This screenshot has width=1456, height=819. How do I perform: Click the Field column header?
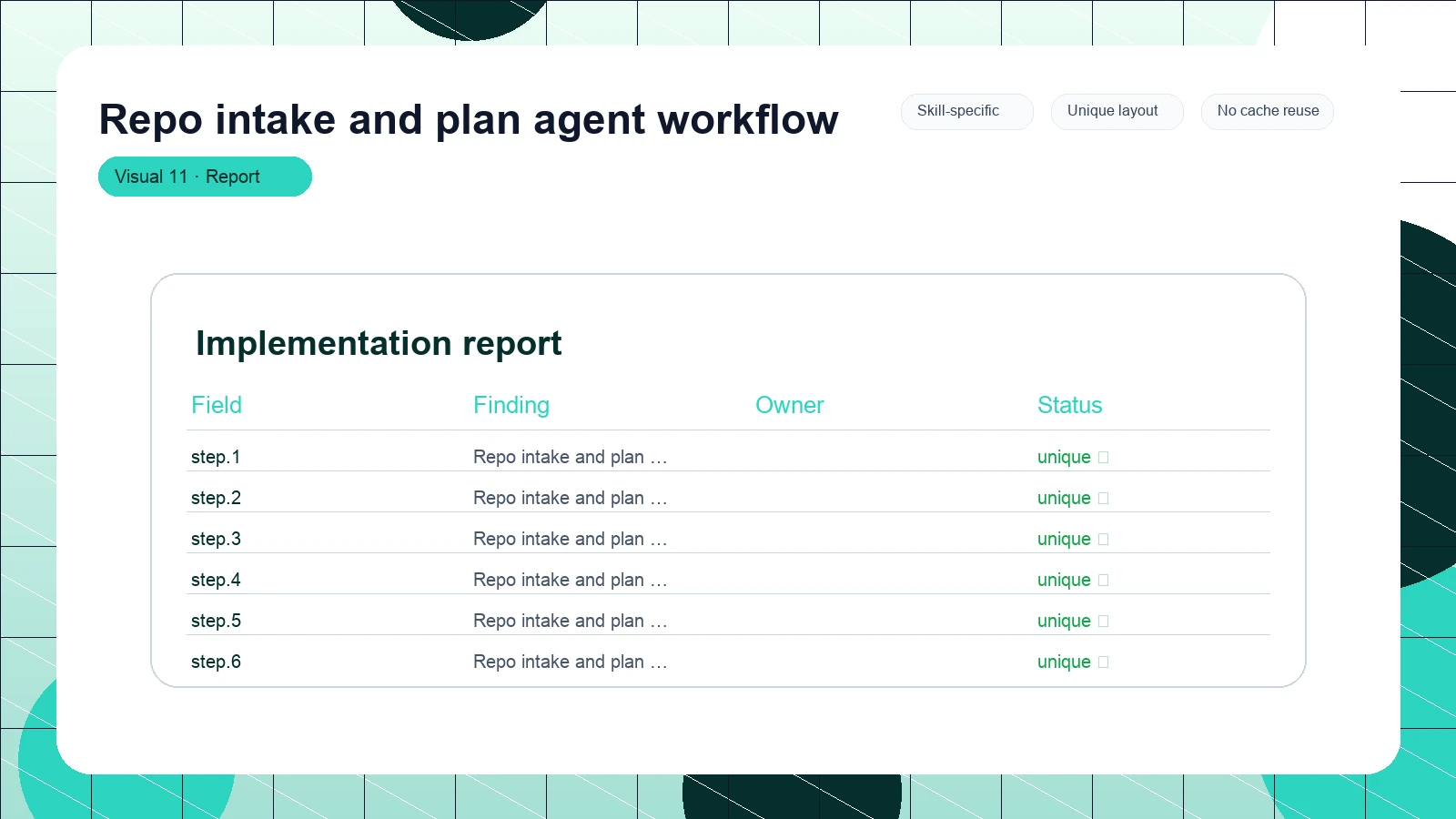pyautogui.click(x=217, y=405)
